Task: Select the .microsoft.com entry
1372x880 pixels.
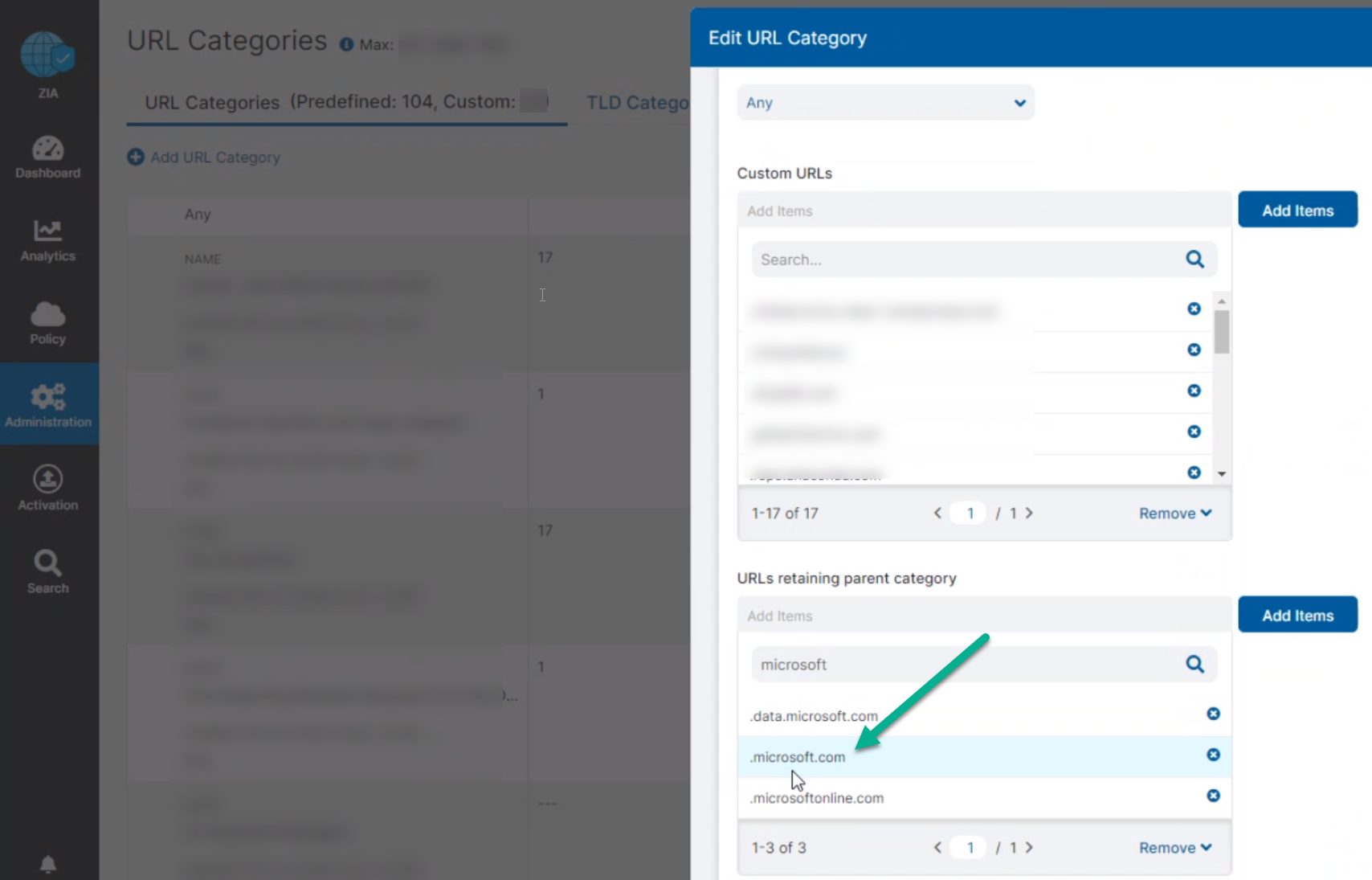Action: [984, 756]
